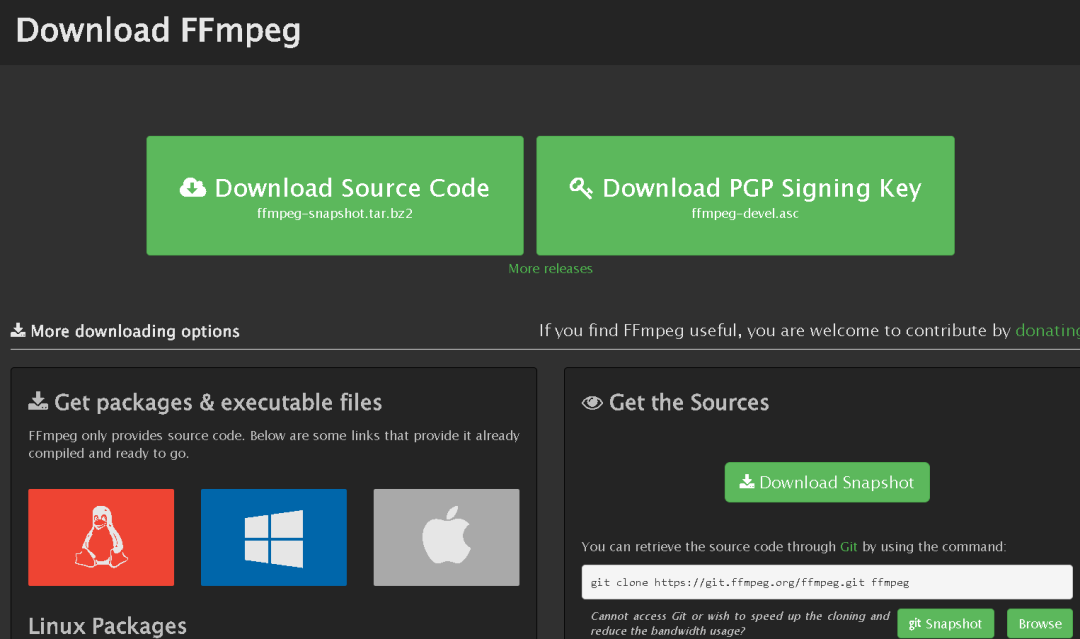Open the Git hyperlink in the sources text

(849, 547)
